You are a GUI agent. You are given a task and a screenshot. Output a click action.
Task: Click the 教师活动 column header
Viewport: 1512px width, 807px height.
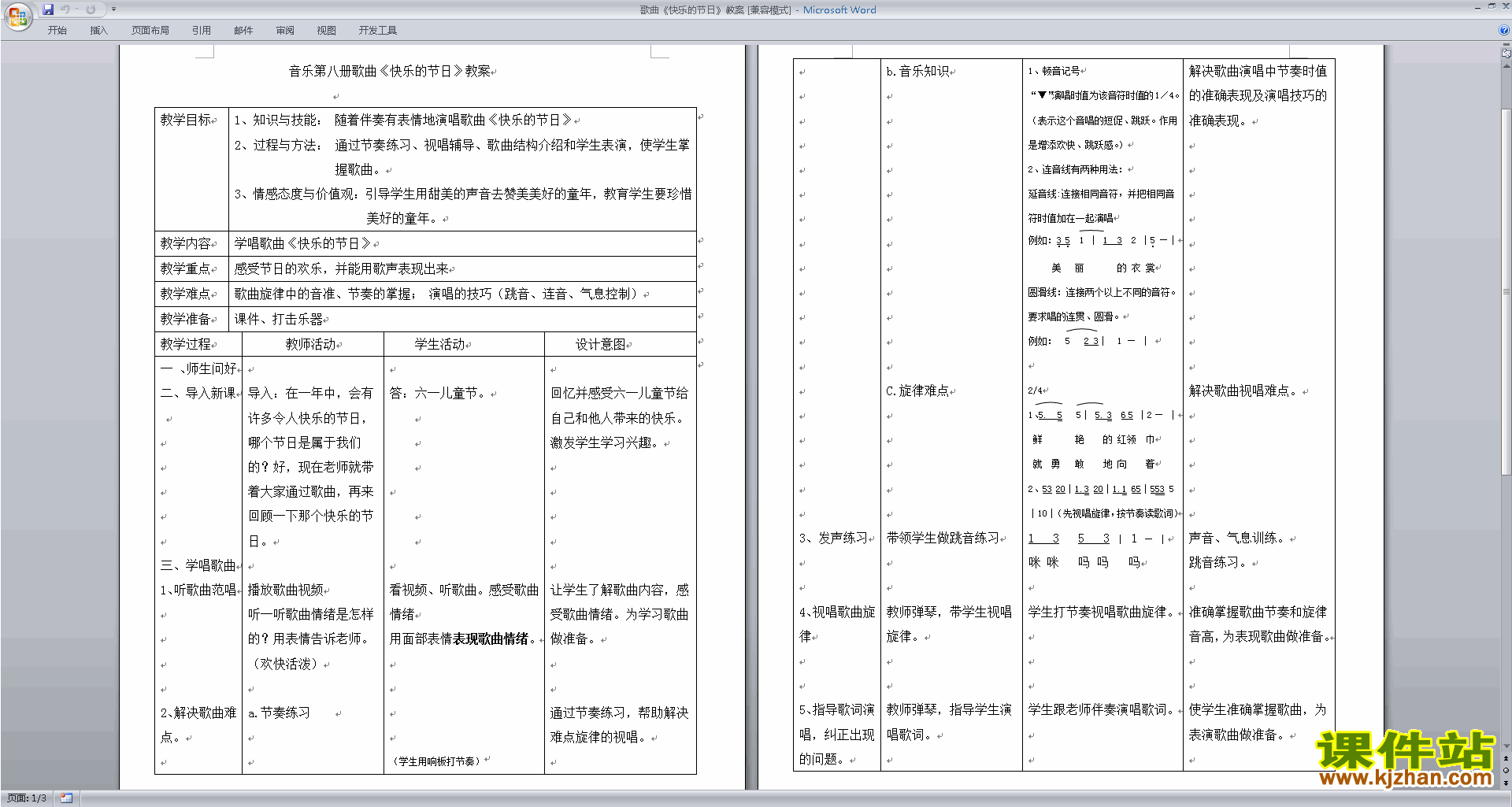(313, 344)
